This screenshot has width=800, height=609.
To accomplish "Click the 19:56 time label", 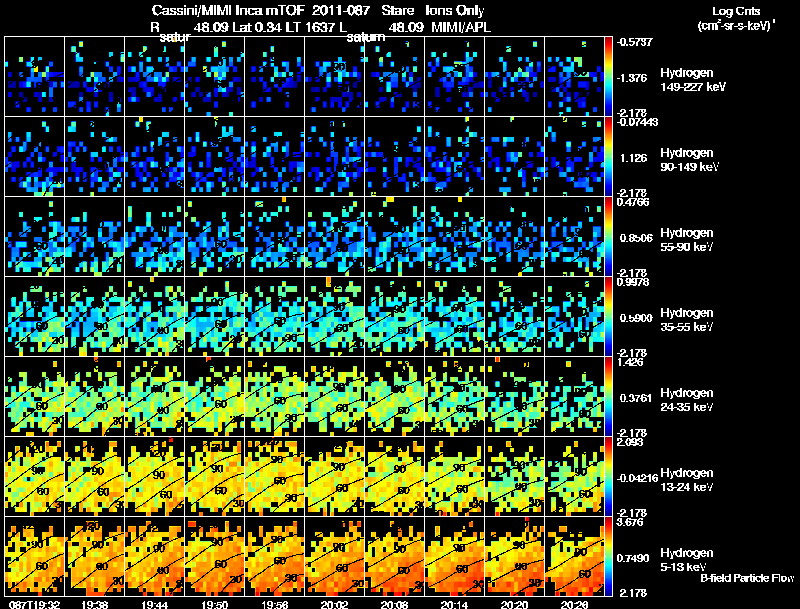I will pos(274,604).
